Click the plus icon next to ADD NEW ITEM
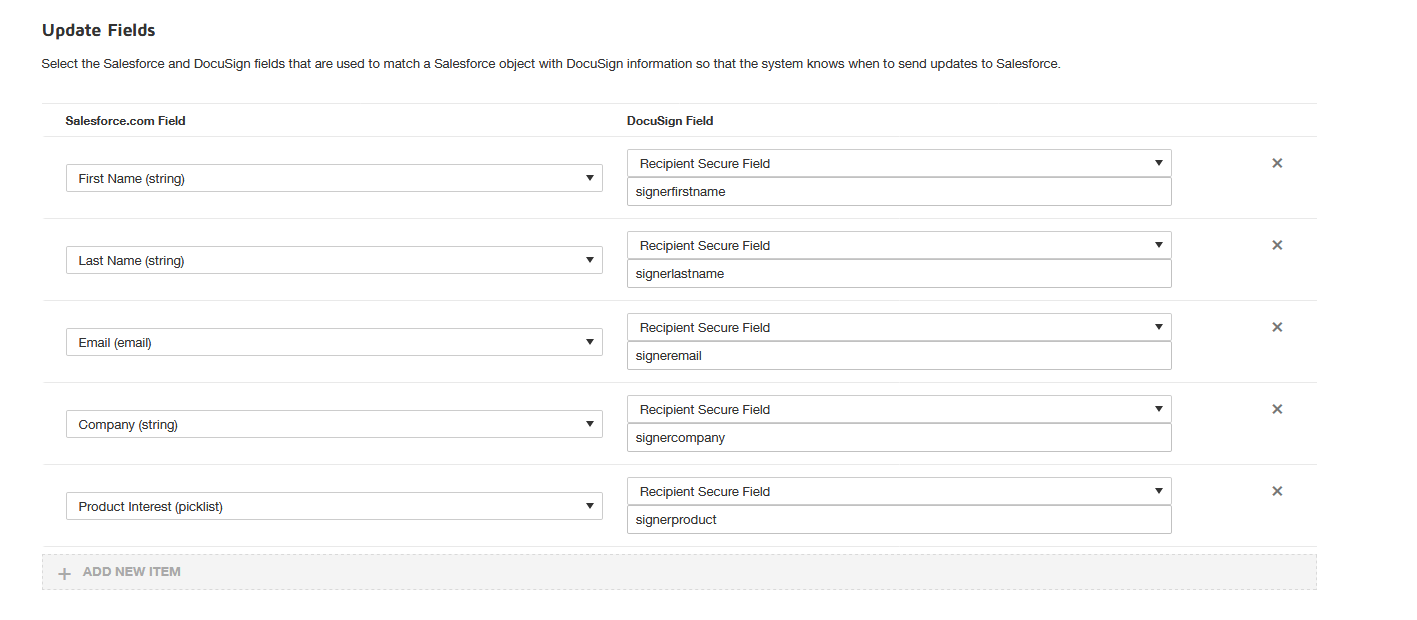 click(64, 572)
